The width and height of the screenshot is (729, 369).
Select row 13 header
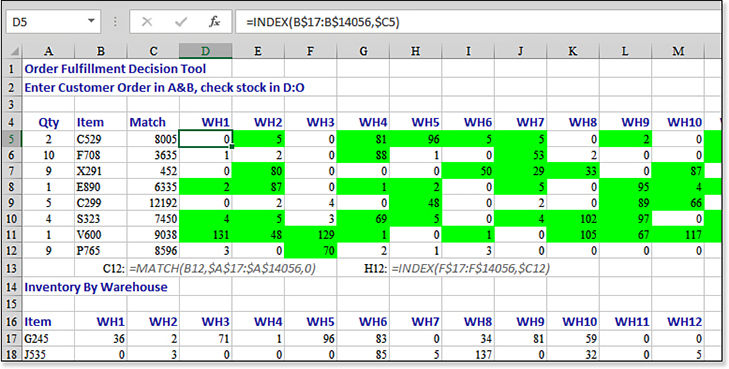tap(12, 268)
